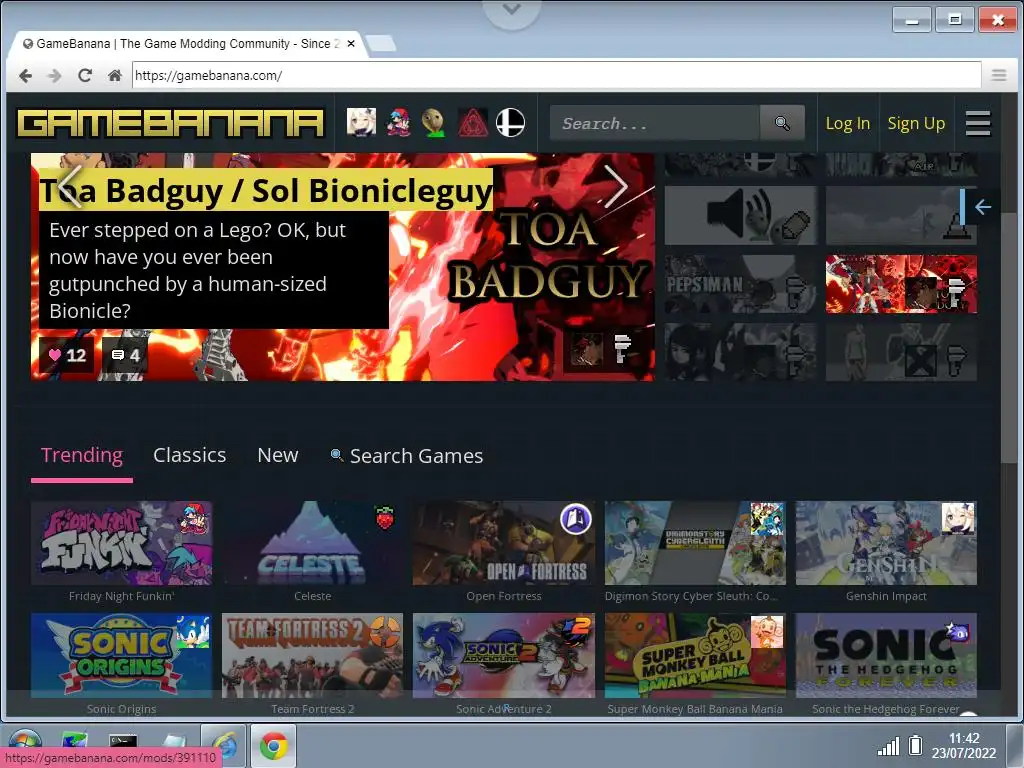Open the Genshin Impact game icon in header
This screenshot has height=768, width=1024.
[361, 122]
